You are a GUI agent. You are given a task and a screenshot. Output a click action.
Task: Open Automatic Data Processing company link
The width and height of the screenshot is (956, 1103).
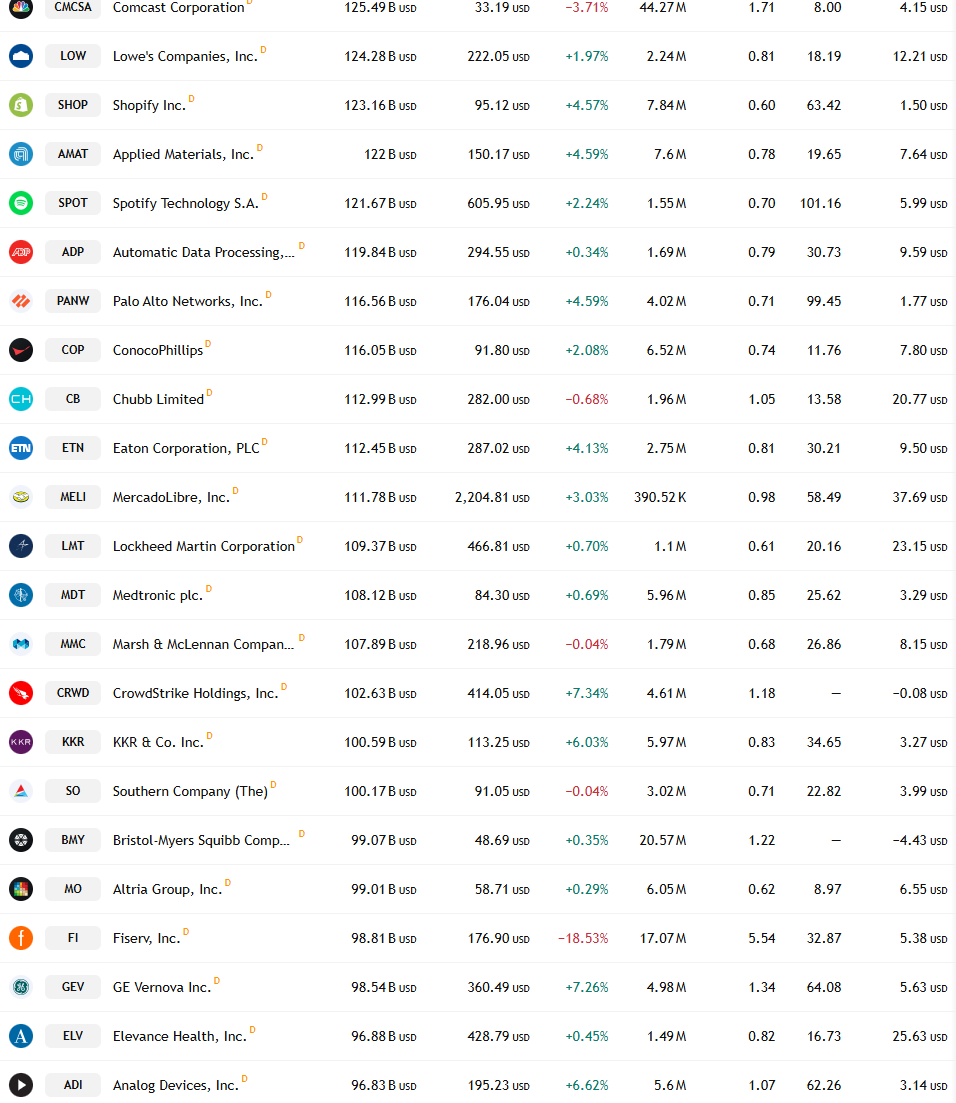(203, 252)
